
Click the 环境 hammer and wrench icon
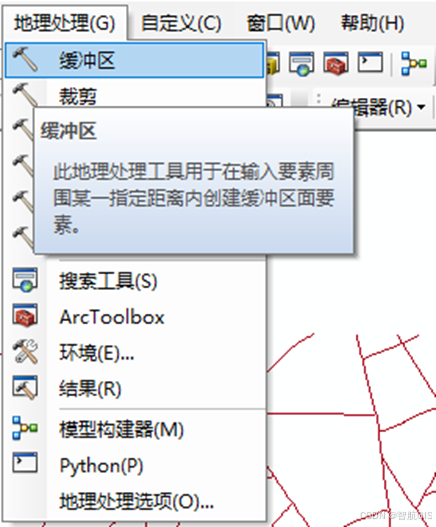[x=25, y=351]
